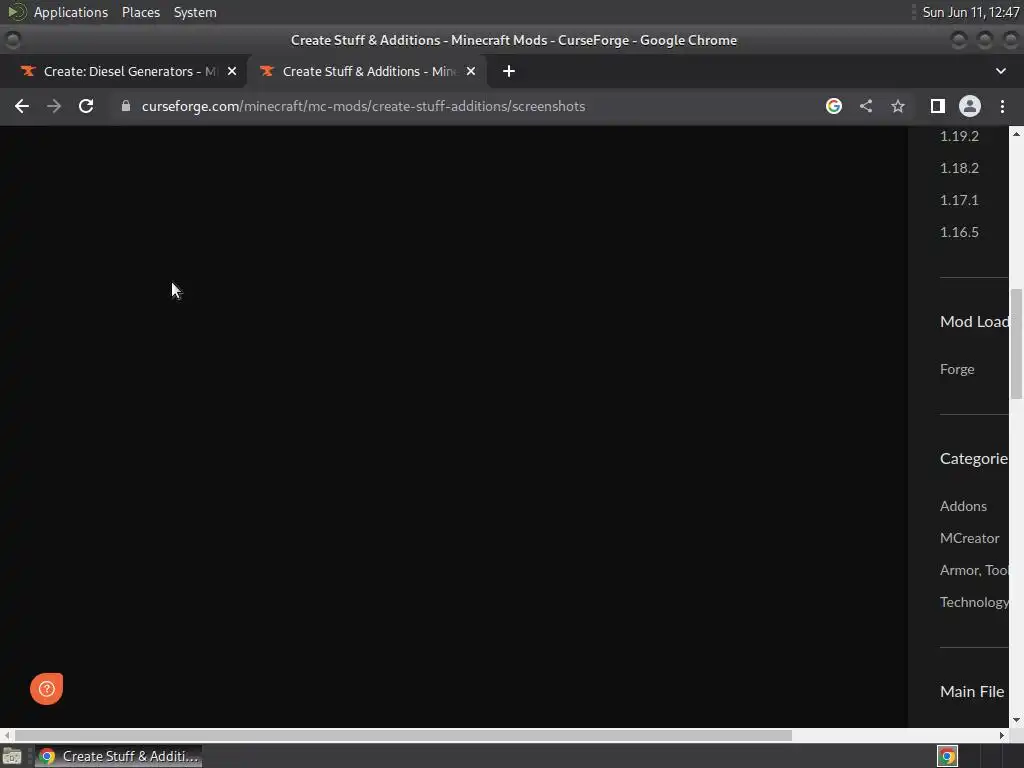Share this page using the share icon
This screenshot has width=1024, height=768.
pyautogui.click(x=866, y=106)
